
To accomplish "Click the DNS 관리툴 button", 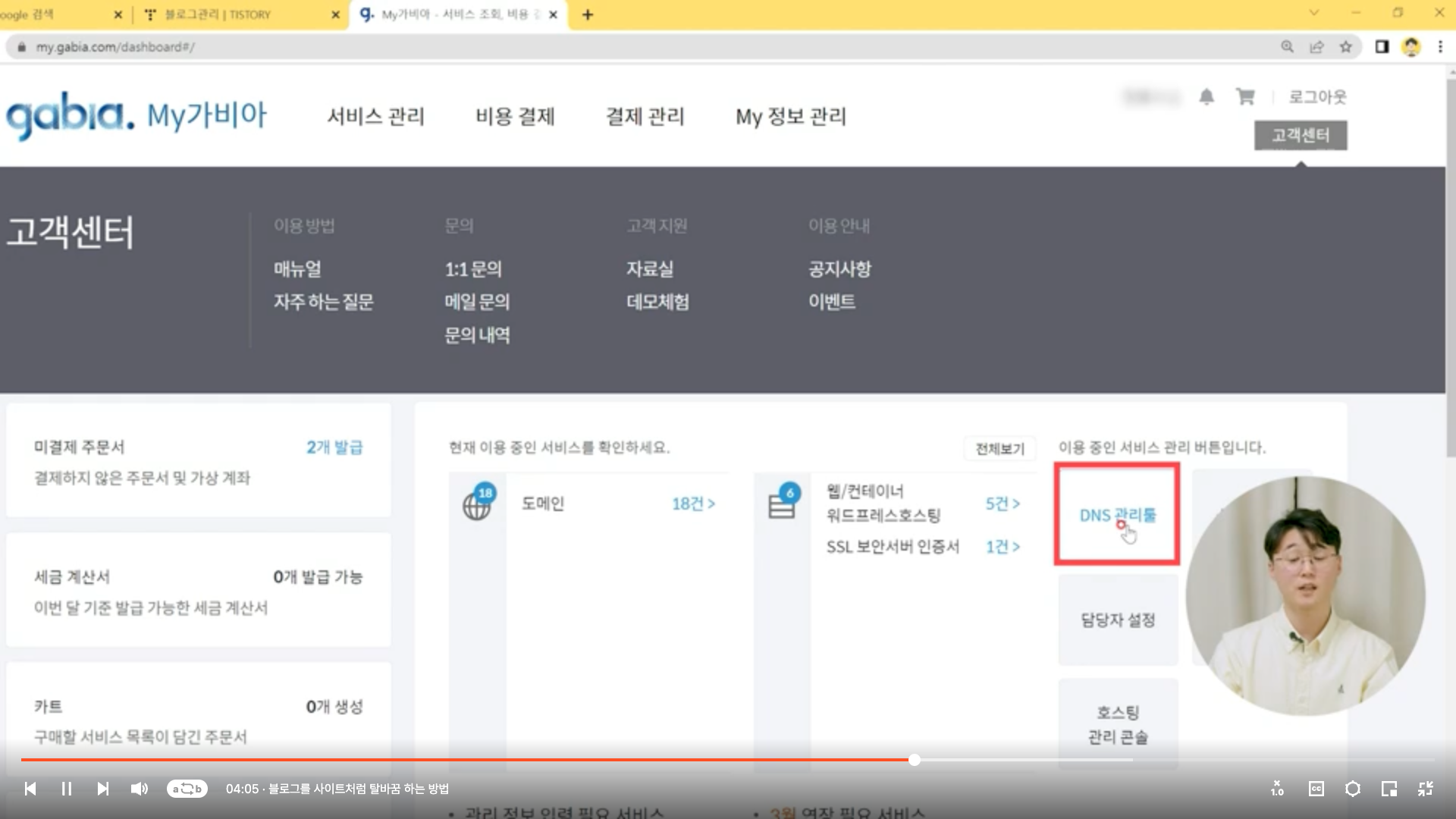I will (1117, 515).
